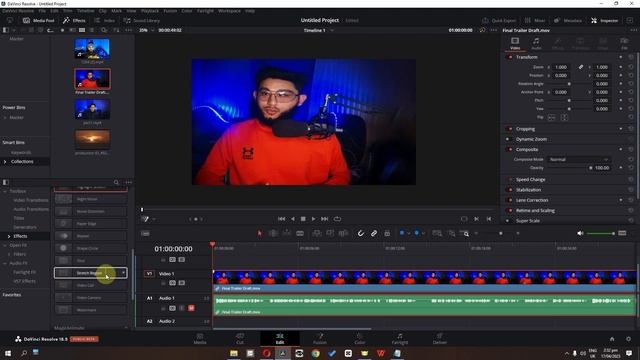Screen dimensions: 640x360
Task: Open the Timeline 1 name dropdown
Action: (332, 30)
